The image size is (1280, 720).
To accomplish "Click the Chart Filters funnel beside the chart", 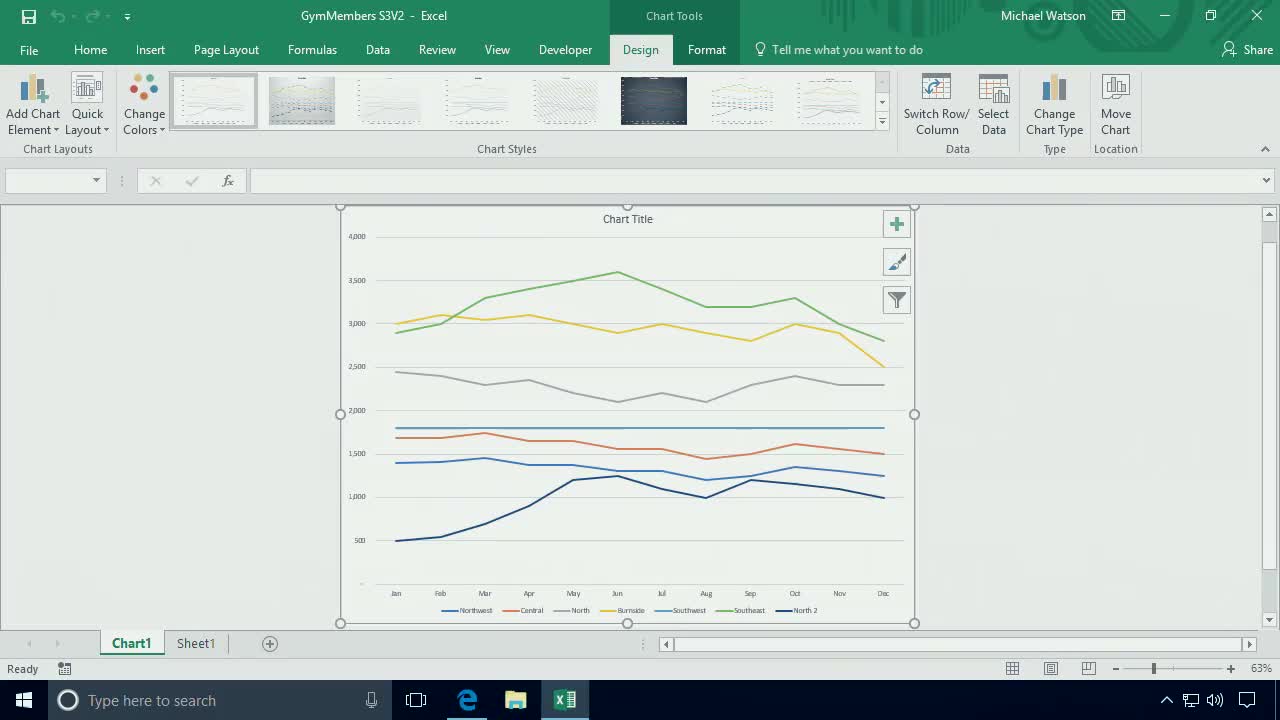I will click(896, 299).
